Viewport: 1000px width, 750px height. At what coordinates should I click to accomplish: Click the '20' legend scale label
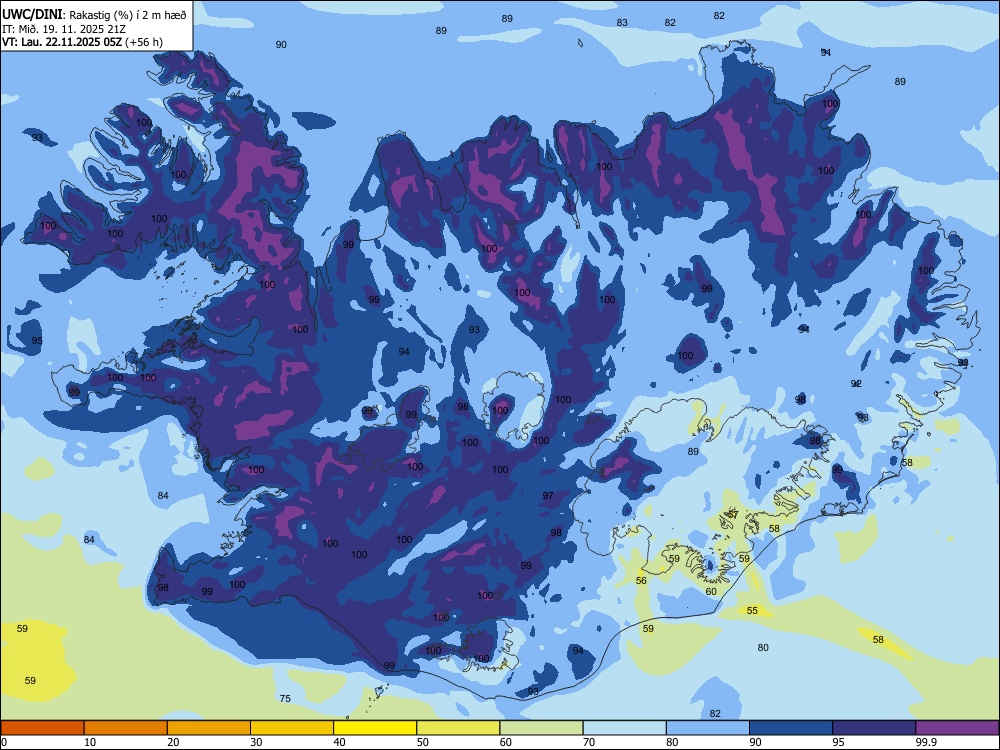[x=173, y=742]
